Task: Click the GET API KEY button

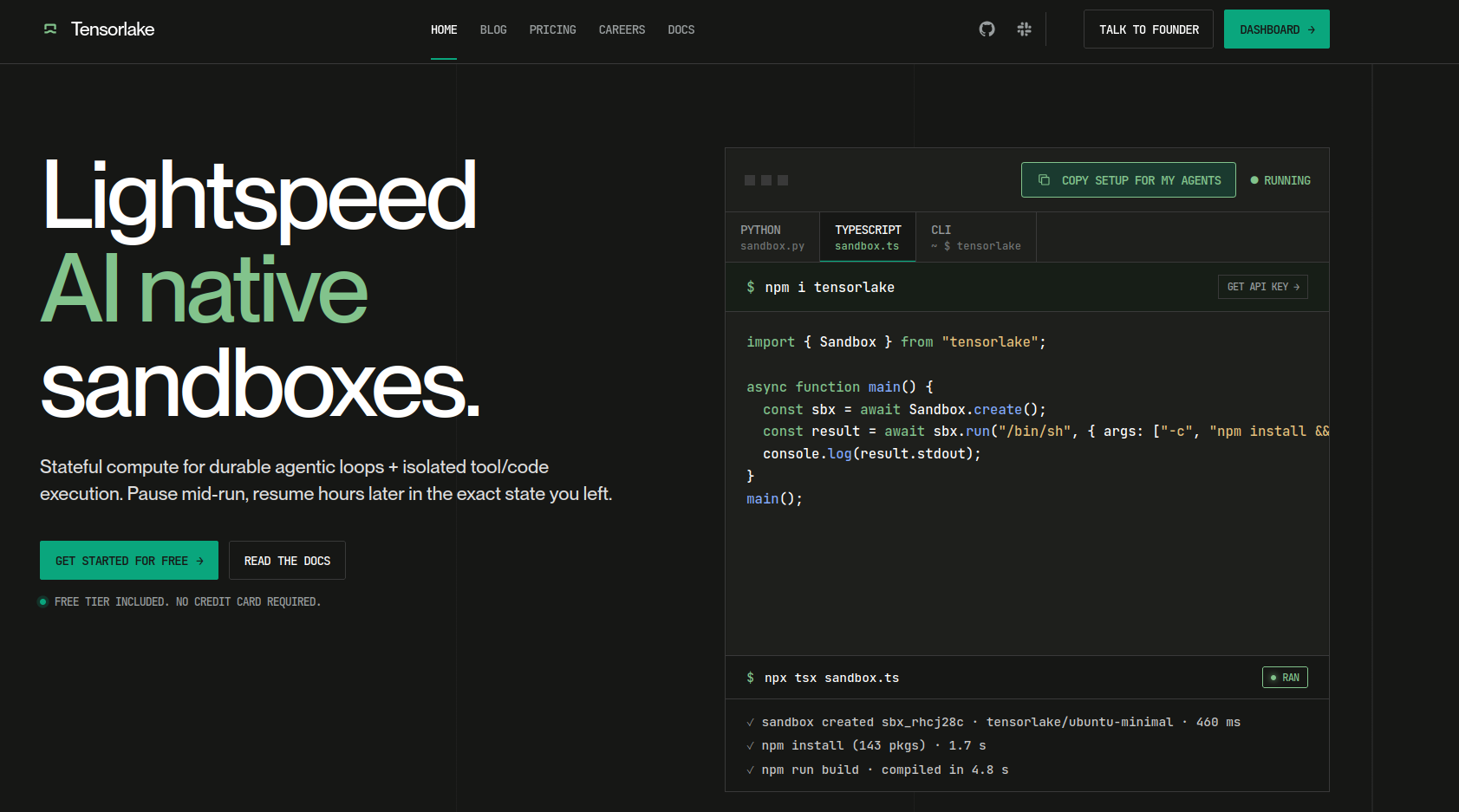Action: tap(1263, 287)
